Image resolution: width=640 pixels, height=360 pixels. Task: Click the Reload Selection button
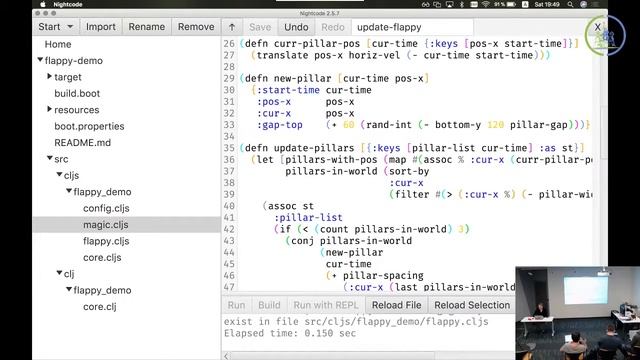tap(472, 305)
